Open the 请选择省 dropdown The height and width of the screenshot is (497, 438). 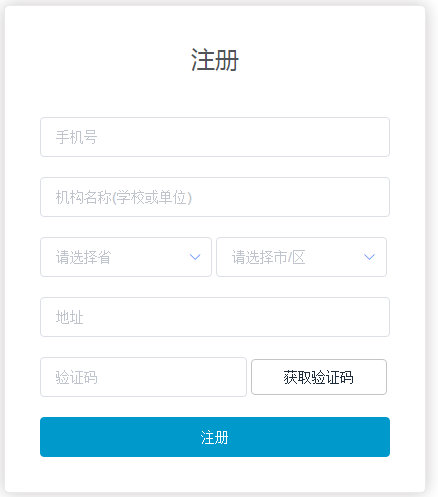click(x=126, y=257)
